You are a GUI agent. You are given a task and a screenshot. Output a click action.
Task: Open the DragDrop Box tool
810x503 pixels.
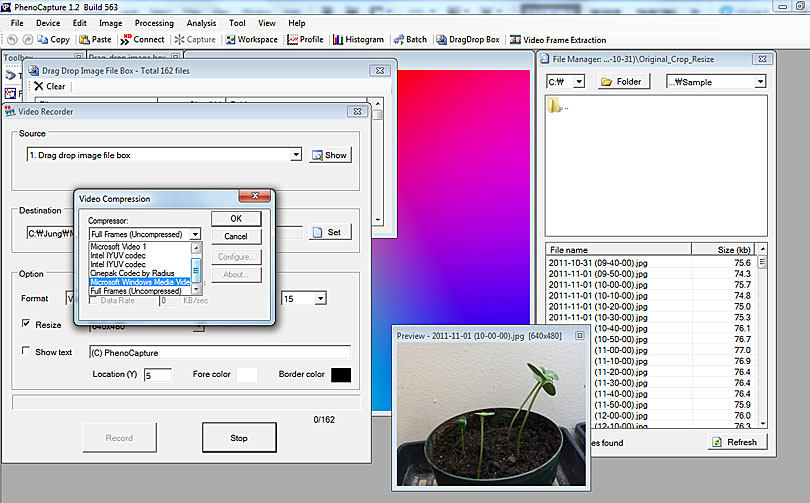pos(468,40)
